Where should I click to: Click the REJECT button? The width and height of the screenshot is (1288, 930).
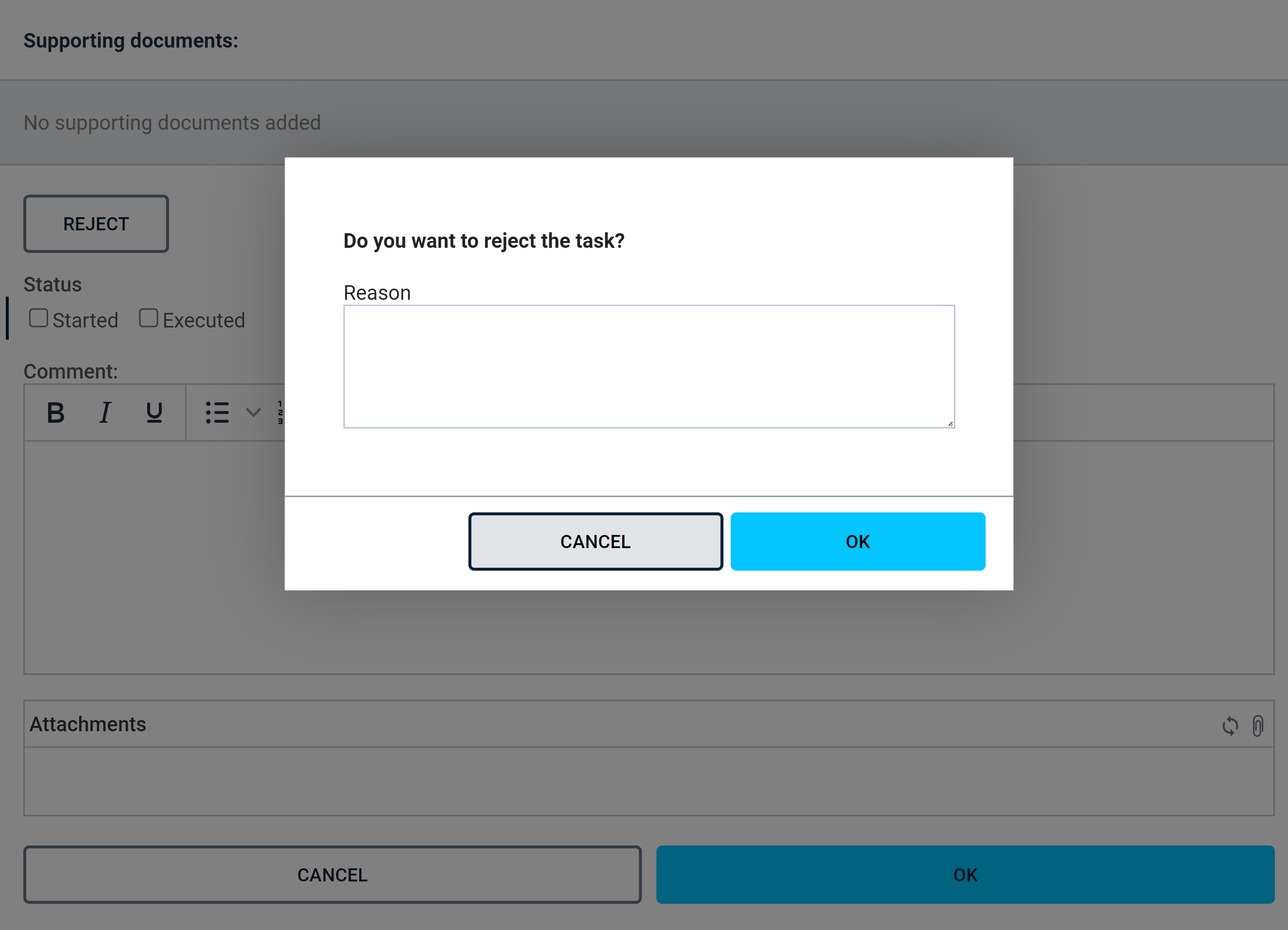[96, 224]
